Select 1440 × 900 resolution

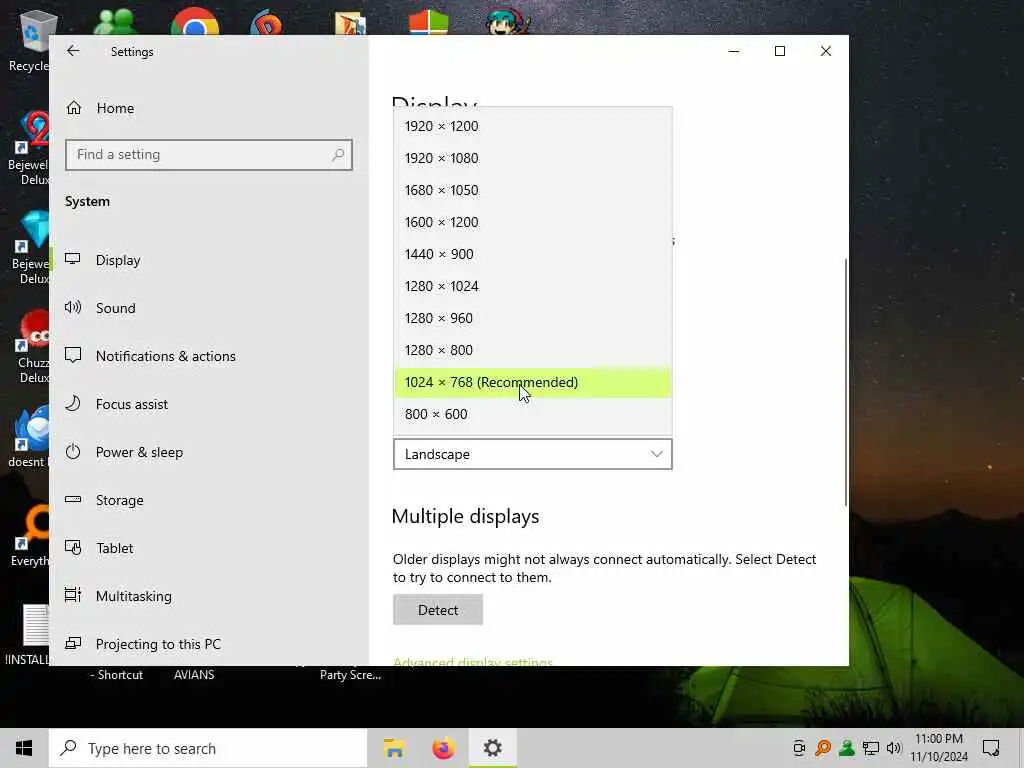coord(532,254)
